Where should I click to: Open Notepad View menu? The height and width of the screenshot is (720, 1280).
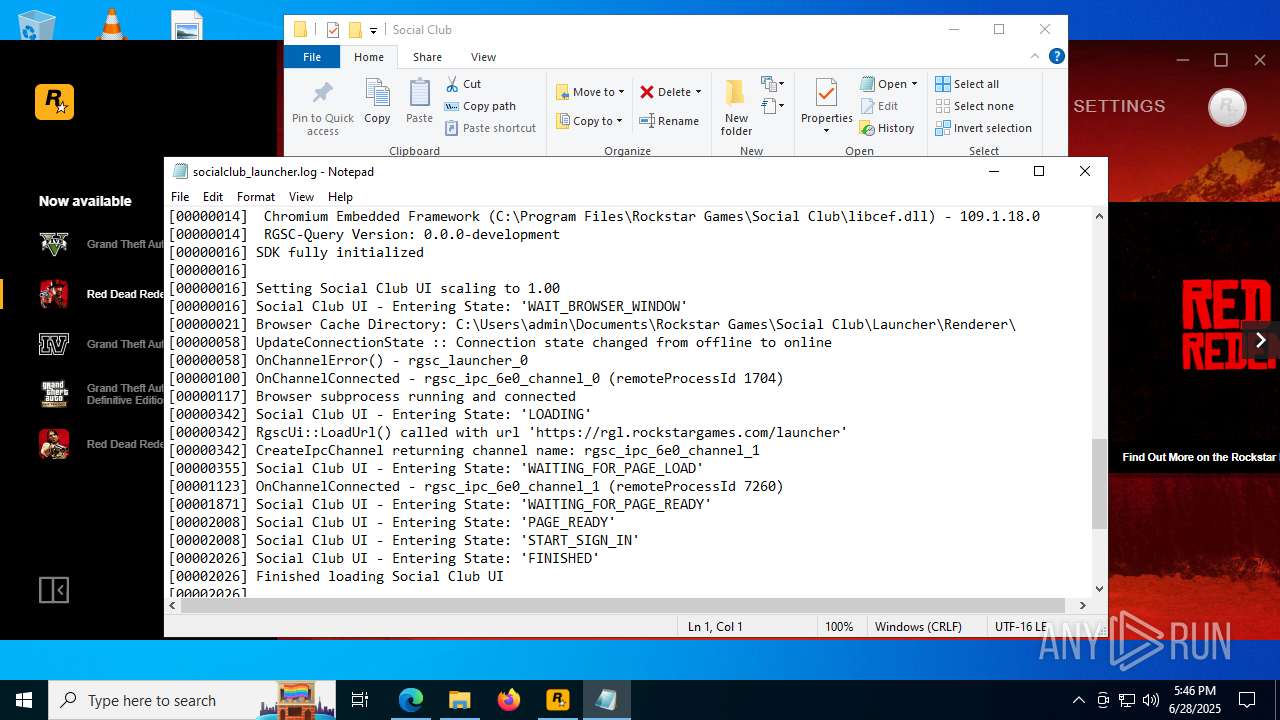(x=301, y=197)
